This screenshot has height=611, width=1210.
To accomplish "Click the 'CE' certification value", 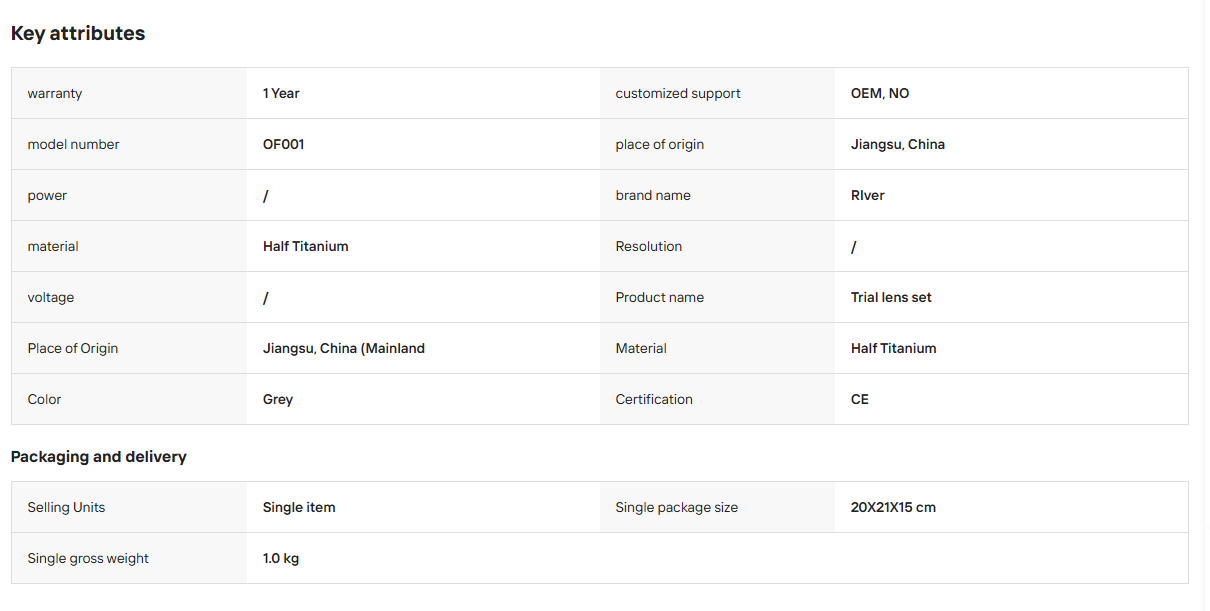I will pyautogui.click(x=860, y=399).
